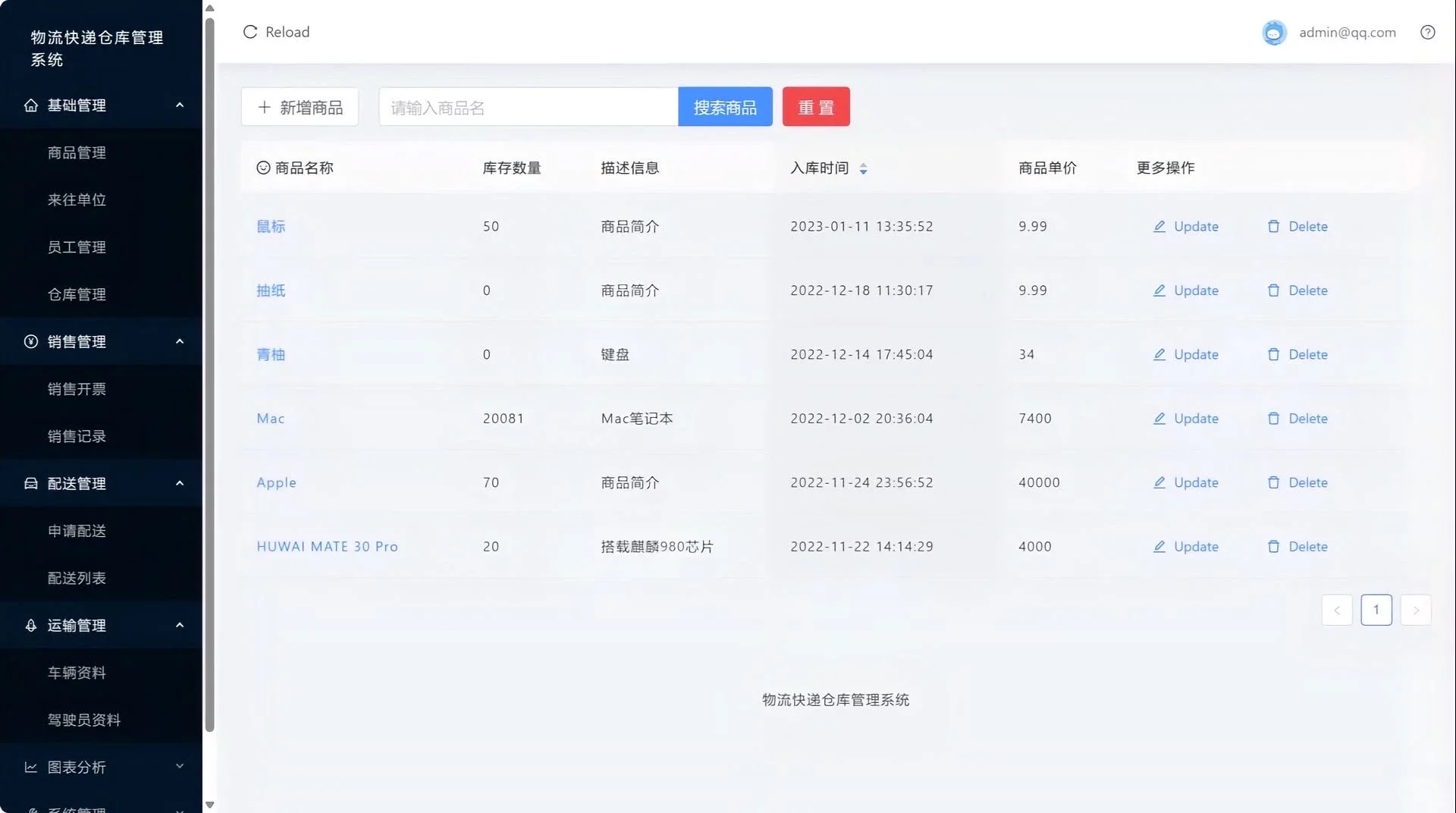Open the 鼠标 product detail link
Image resolution: width=1456 pixels, height=813 pixels.
[271, 226]
